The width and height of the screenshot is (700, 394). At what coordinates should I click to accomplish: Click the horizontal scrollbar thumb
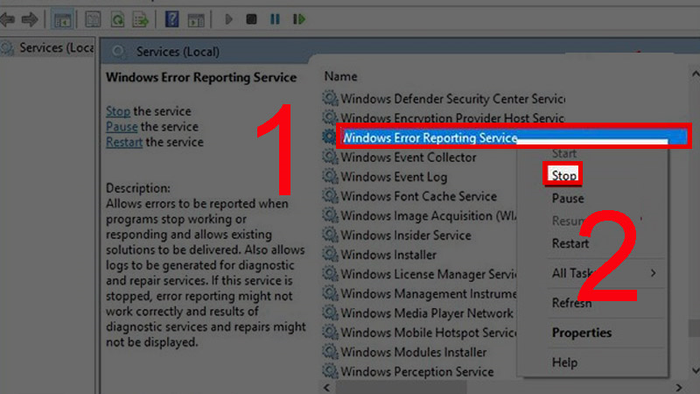(401, 388)
